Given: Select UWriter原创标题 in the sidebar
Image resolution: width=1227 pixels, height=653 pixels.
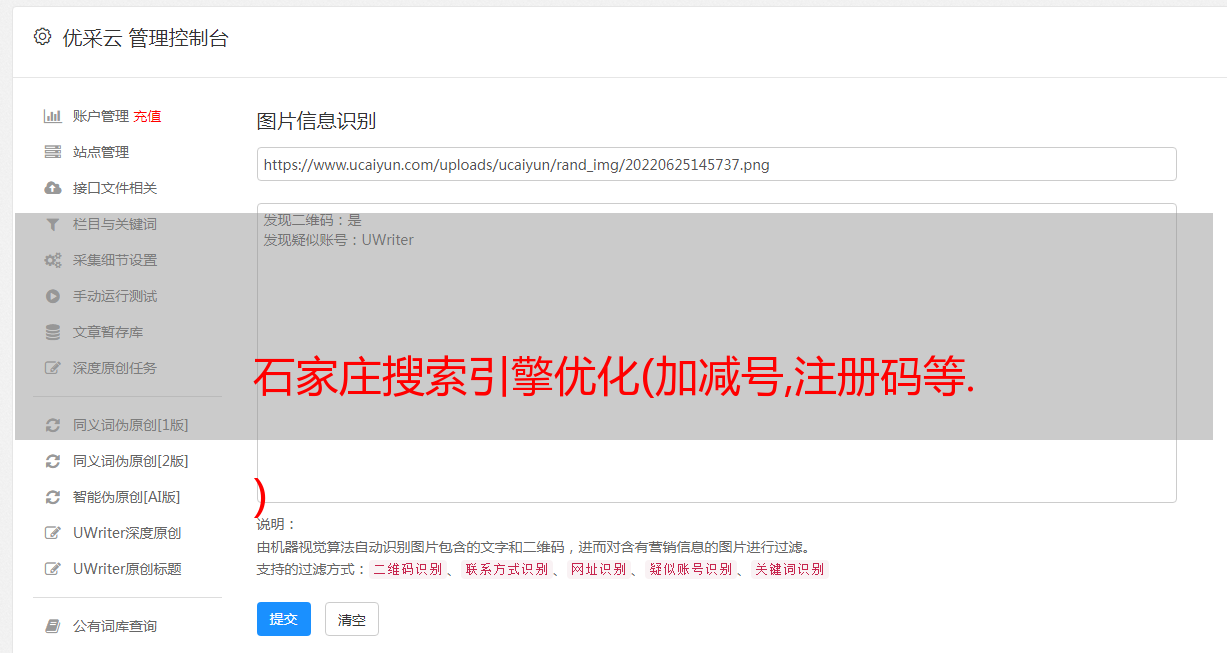Looking at the screenshot, I should point(127,569).
